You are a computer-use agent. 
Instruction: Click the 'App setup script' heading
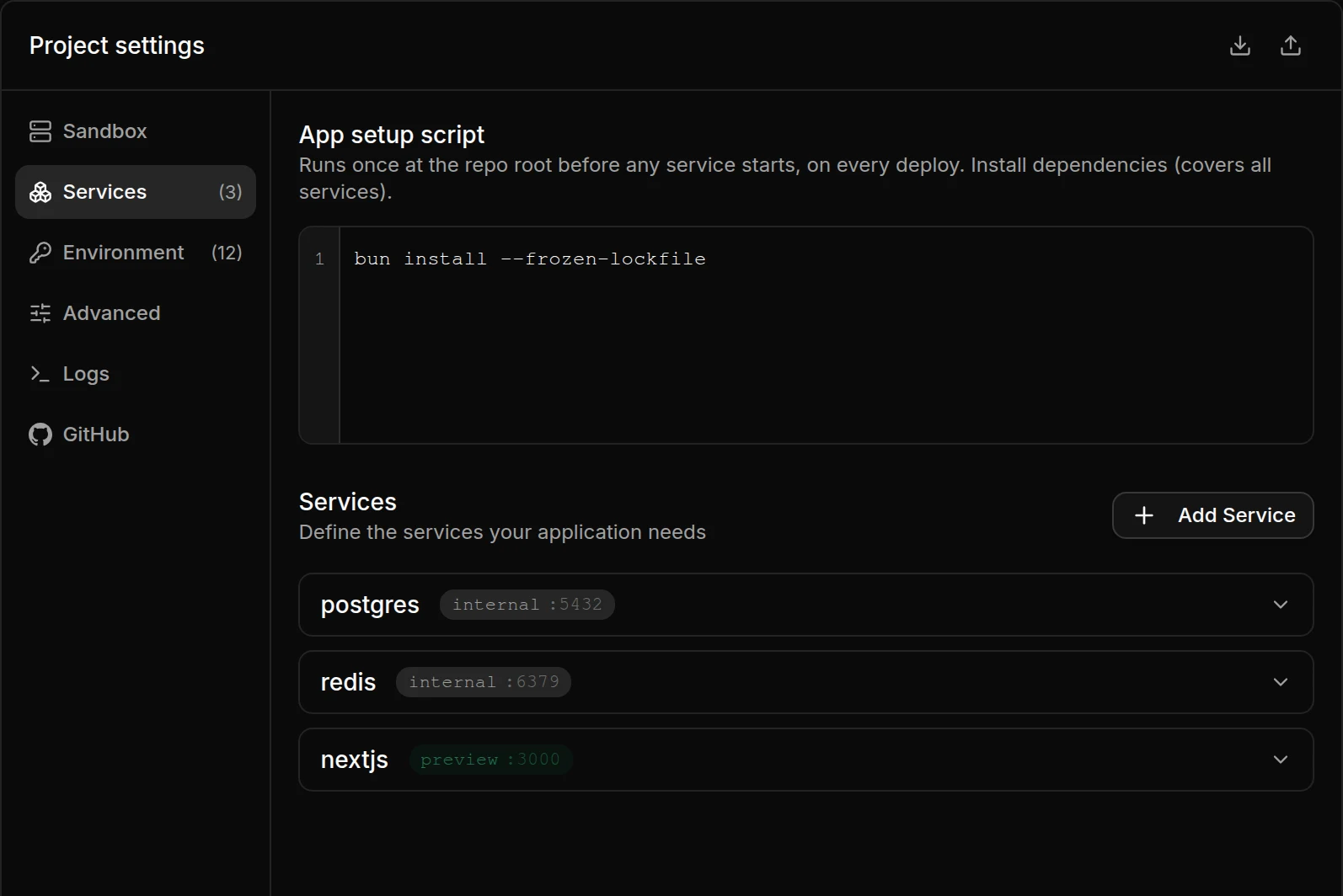pos(392,135)
